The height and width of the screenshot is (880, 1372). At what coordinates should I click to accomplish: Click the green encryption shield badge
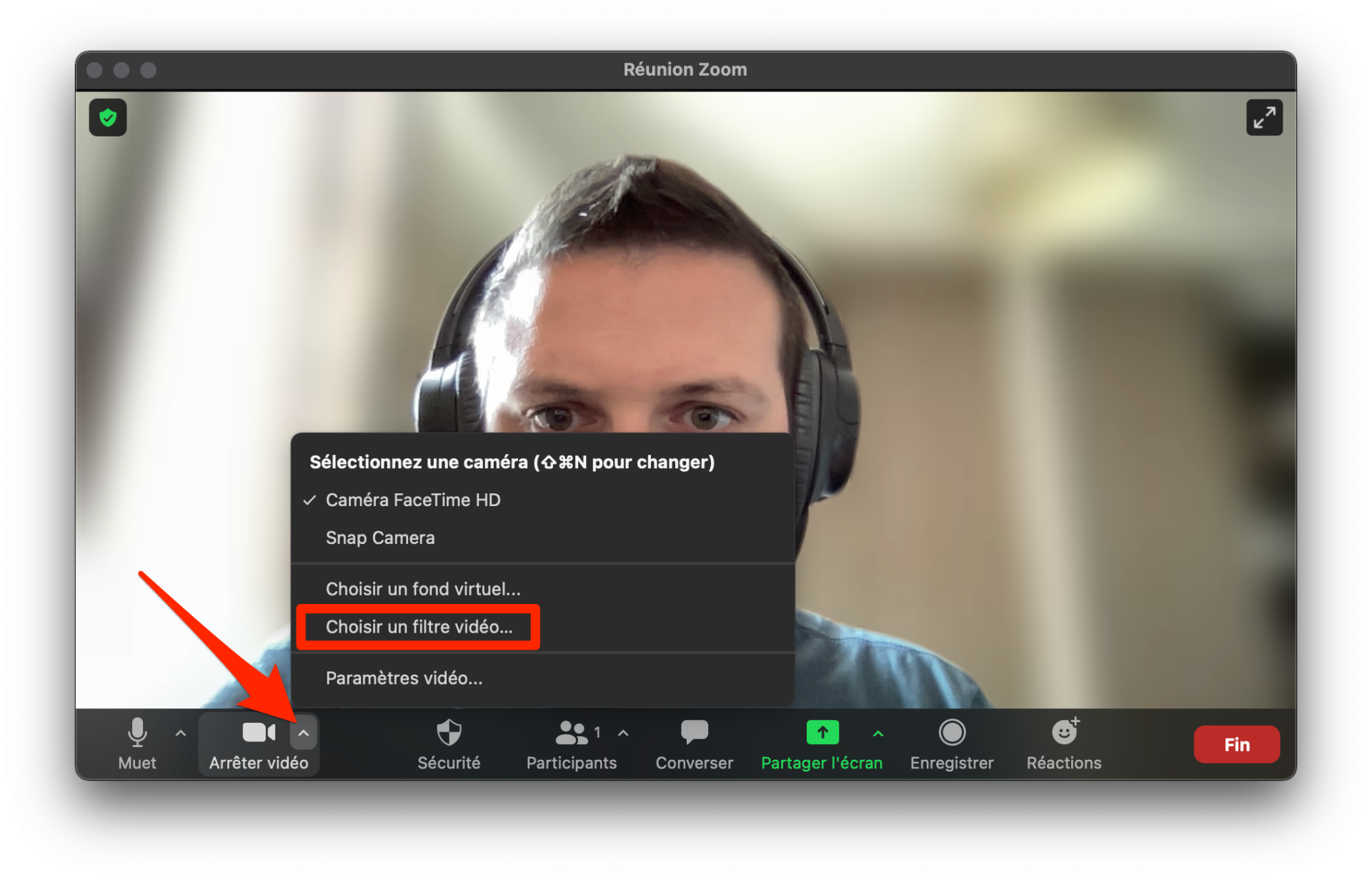tap(108, 117)
